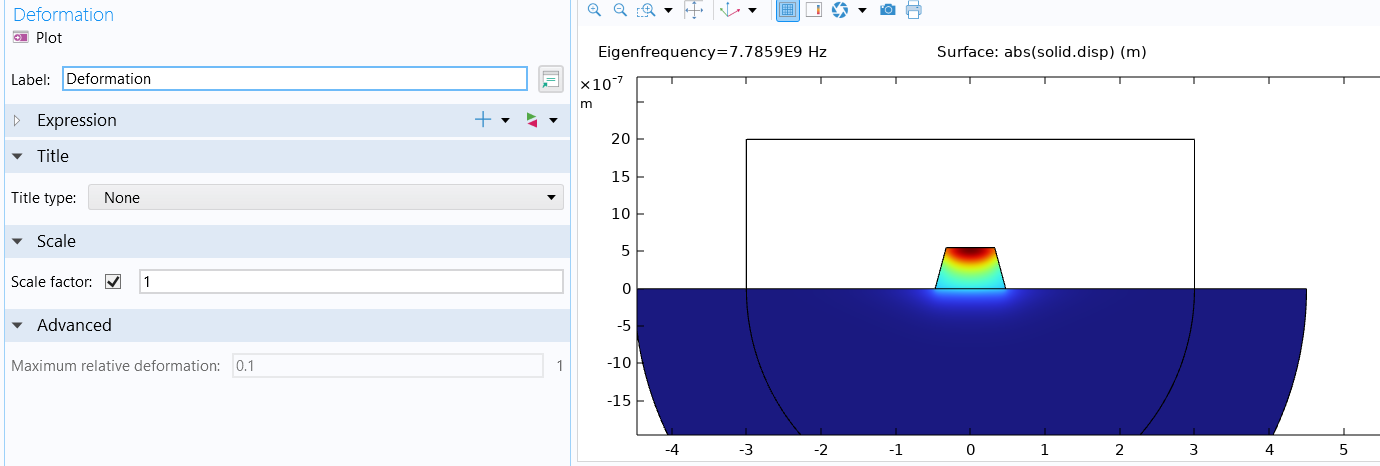Click the Zoom Out magnifier icon
This screenshot has height=466, width=1380.
click(x=620, y=10)
